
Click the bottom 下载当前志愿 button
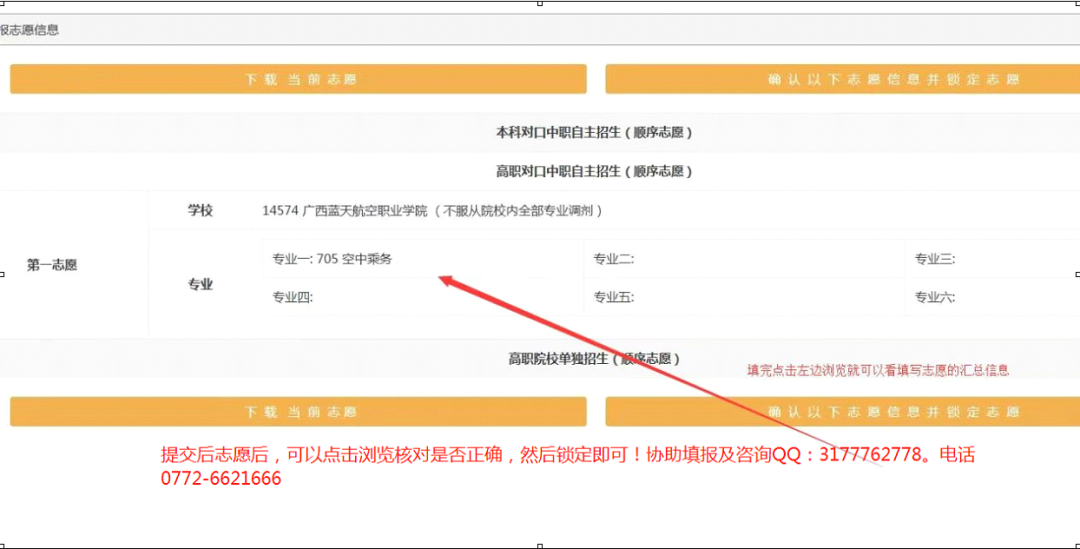click(x=298, y=412)
